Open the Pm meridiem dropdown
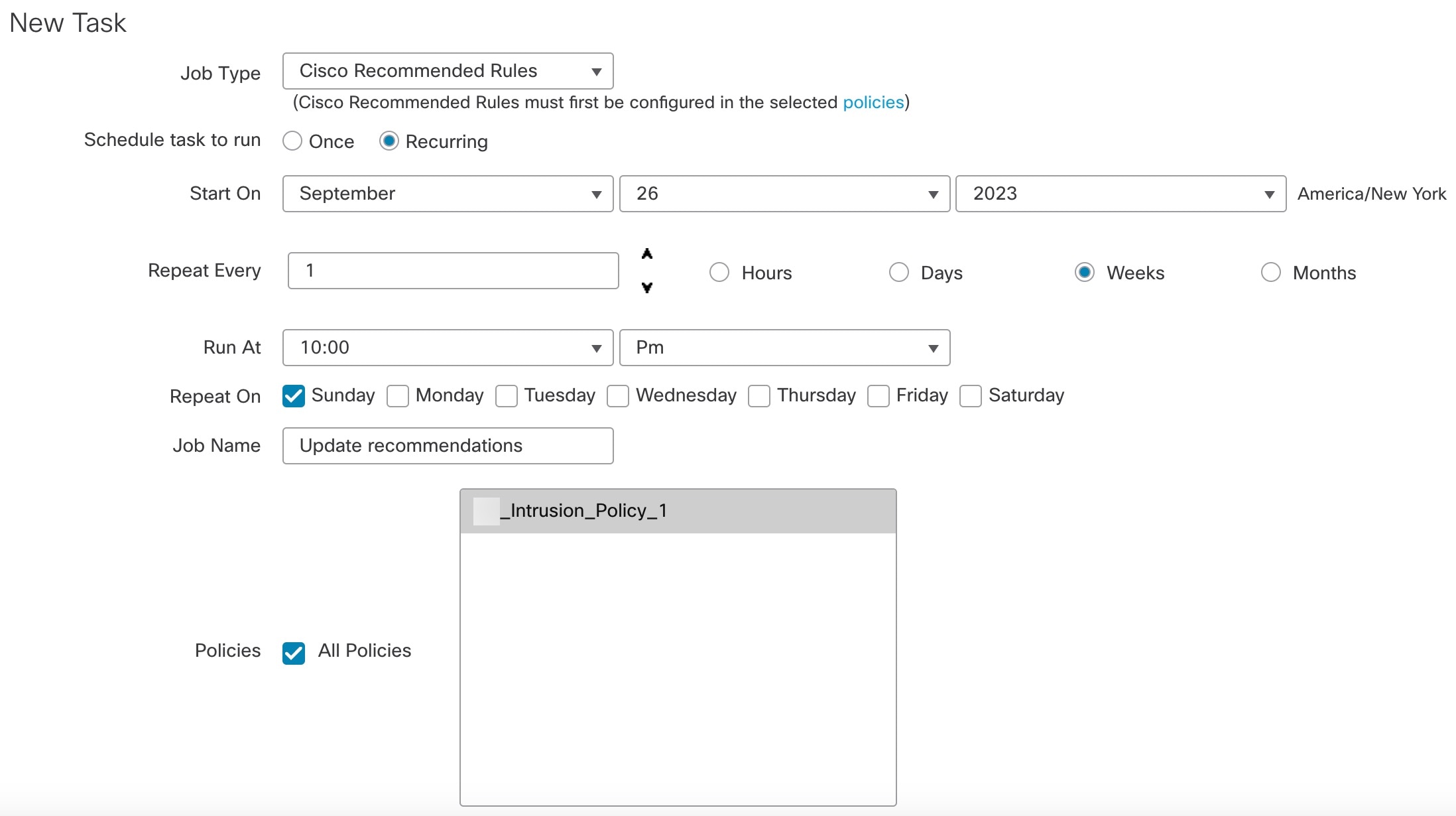 [784, 348]
